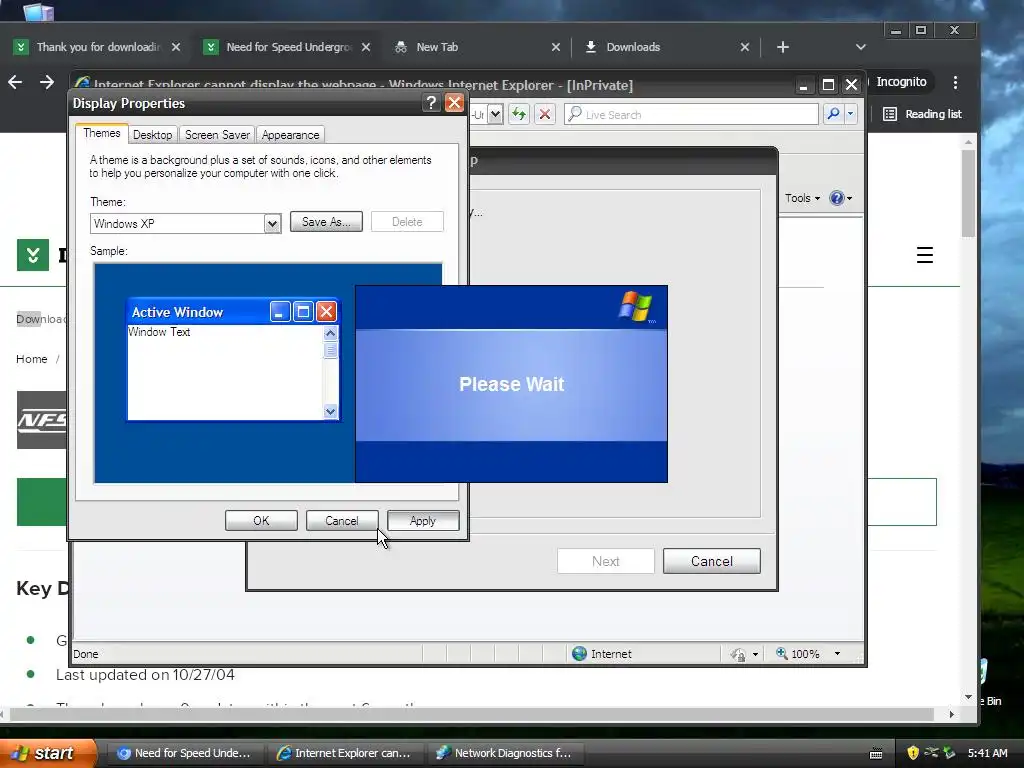Open Need for Speed taskbar item

[x=185, y=753]
